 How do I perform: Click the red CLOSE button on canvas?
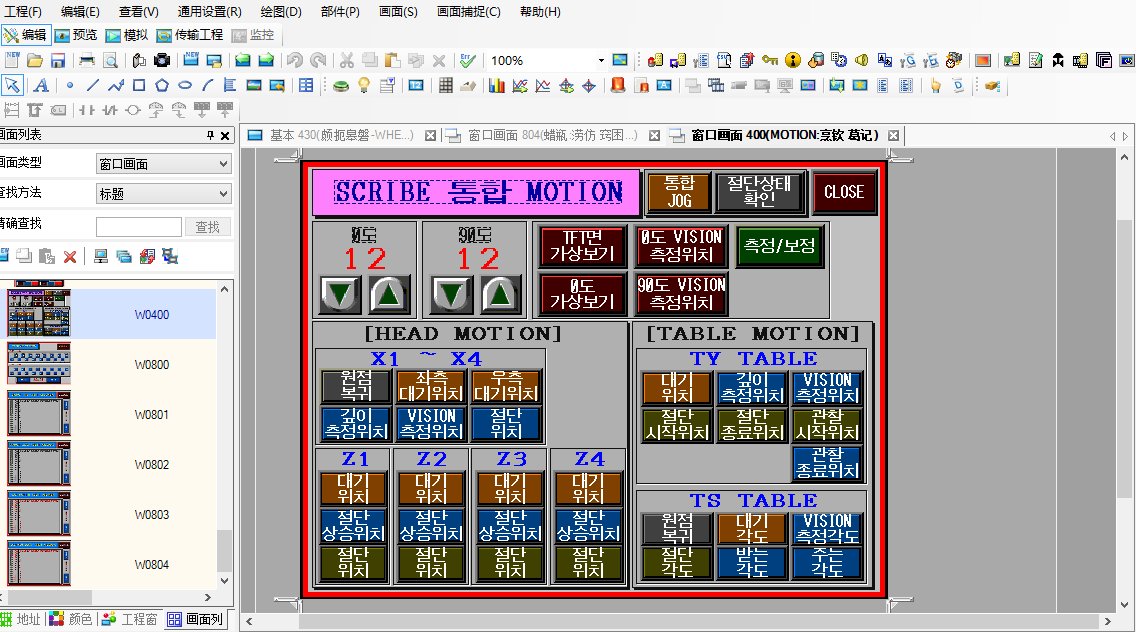point(843,192)
